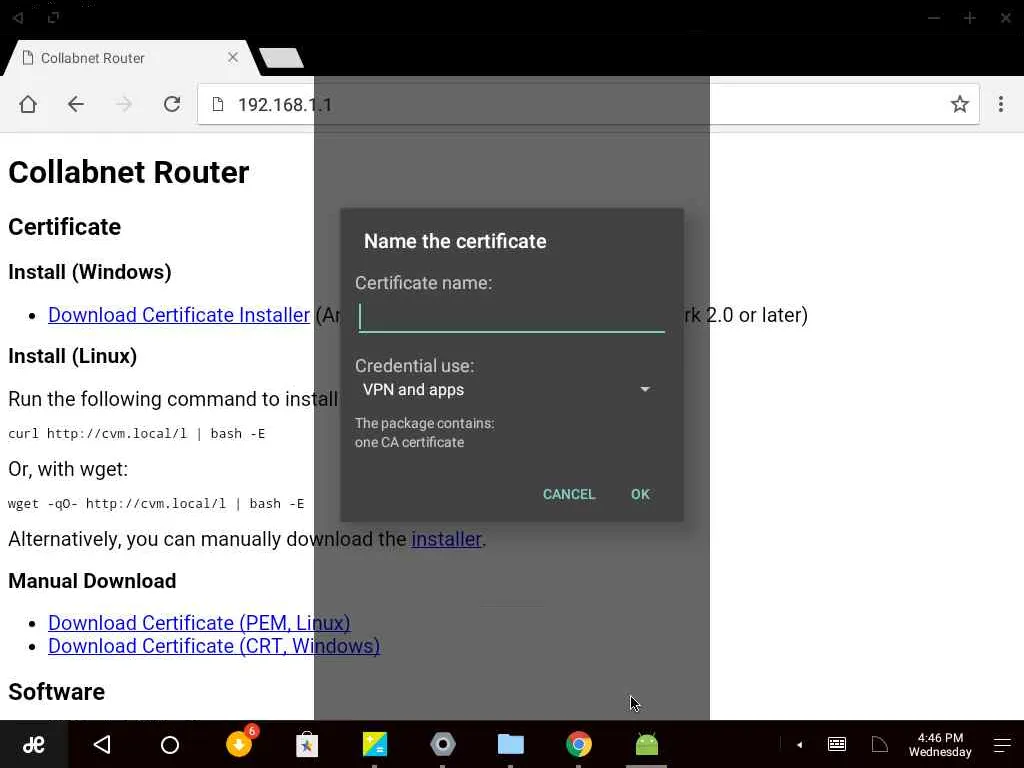Select the Collabnet Router tab
The image size is (1024, 768).
(131, 58)
